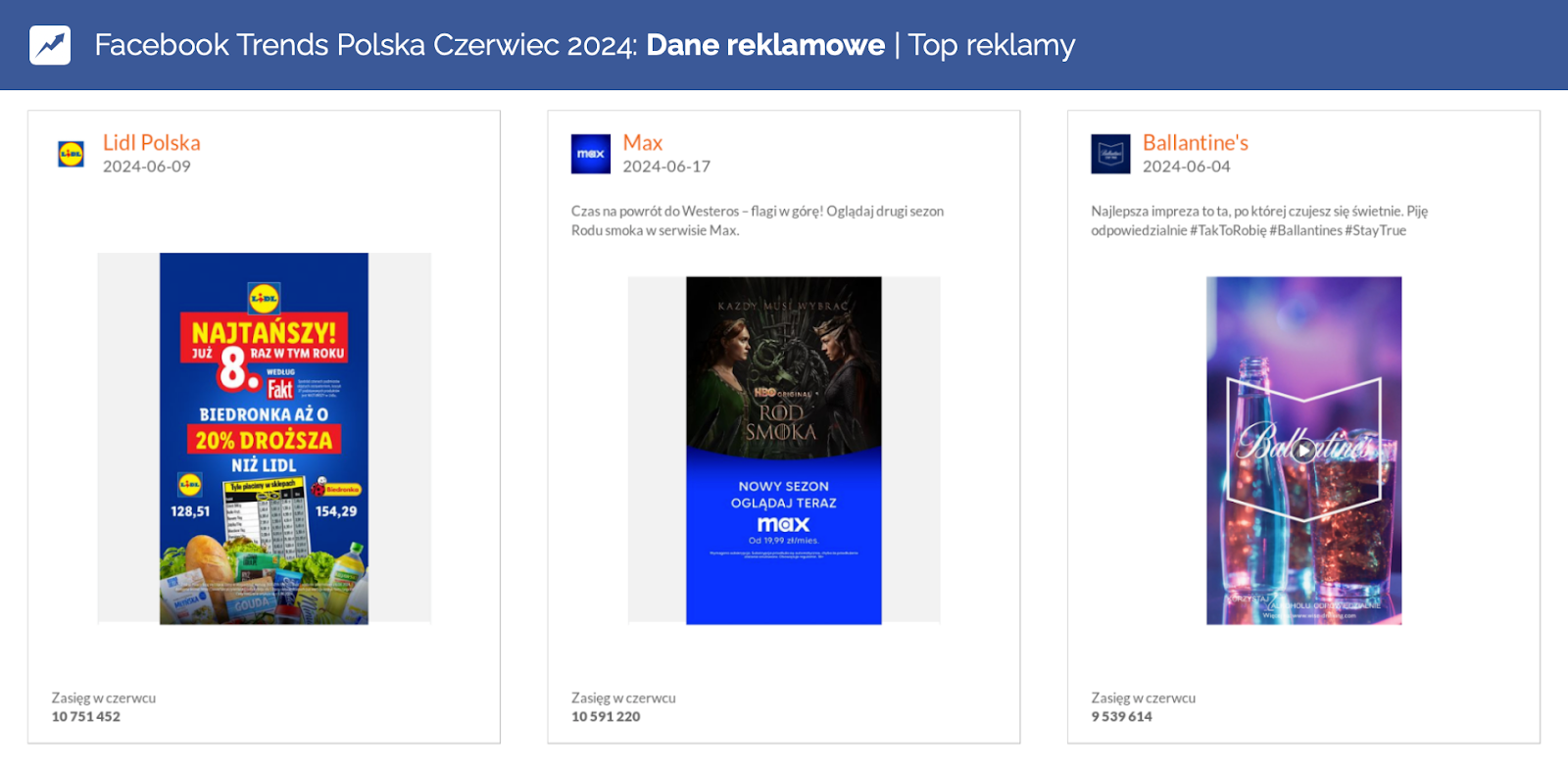Viewport: 1568px width, 770px height.
Task: Open the Lidl Polska page link
Action: (x=151, y=143)
